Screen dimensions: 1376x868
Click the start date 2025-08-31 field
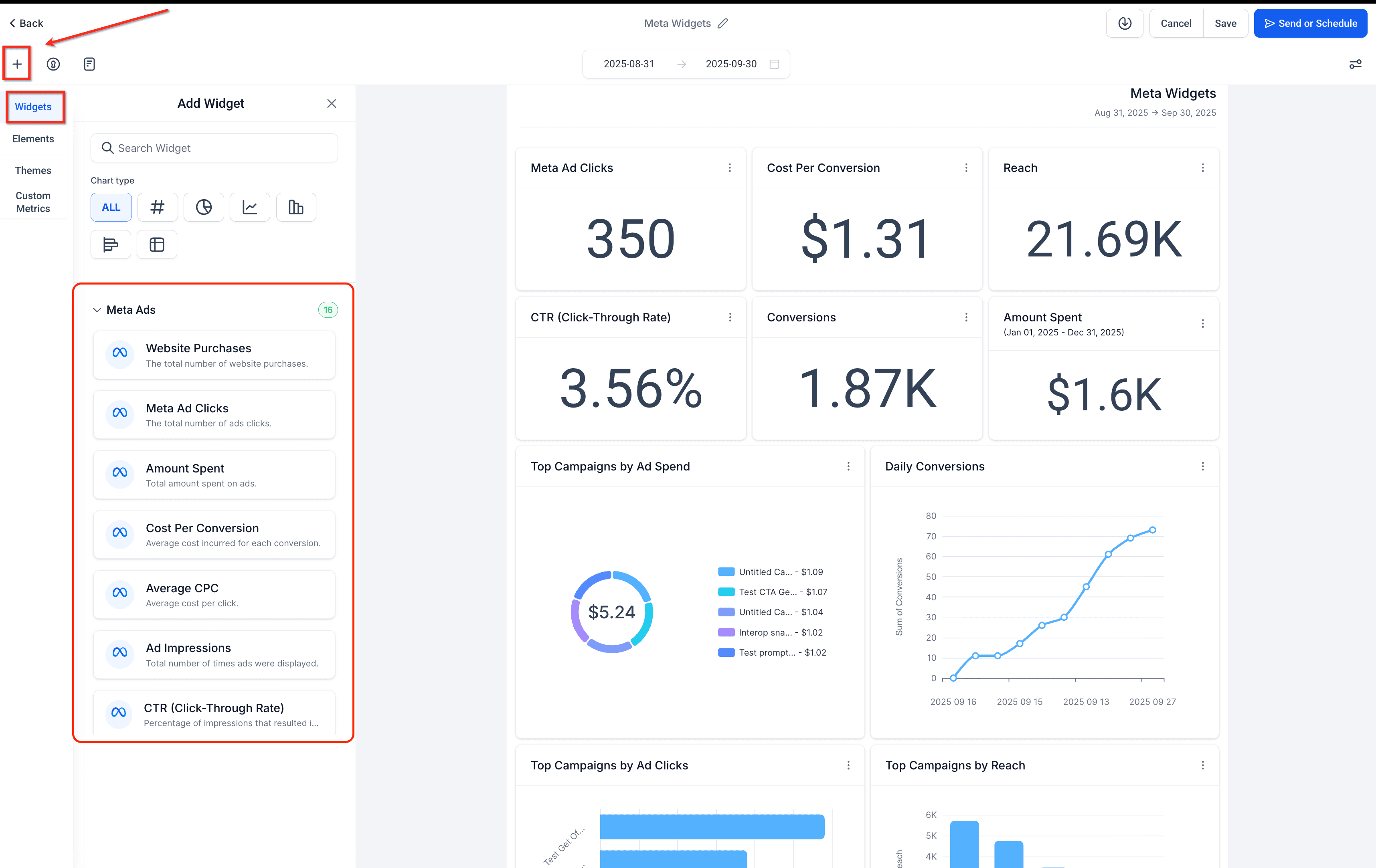(629, 64)
